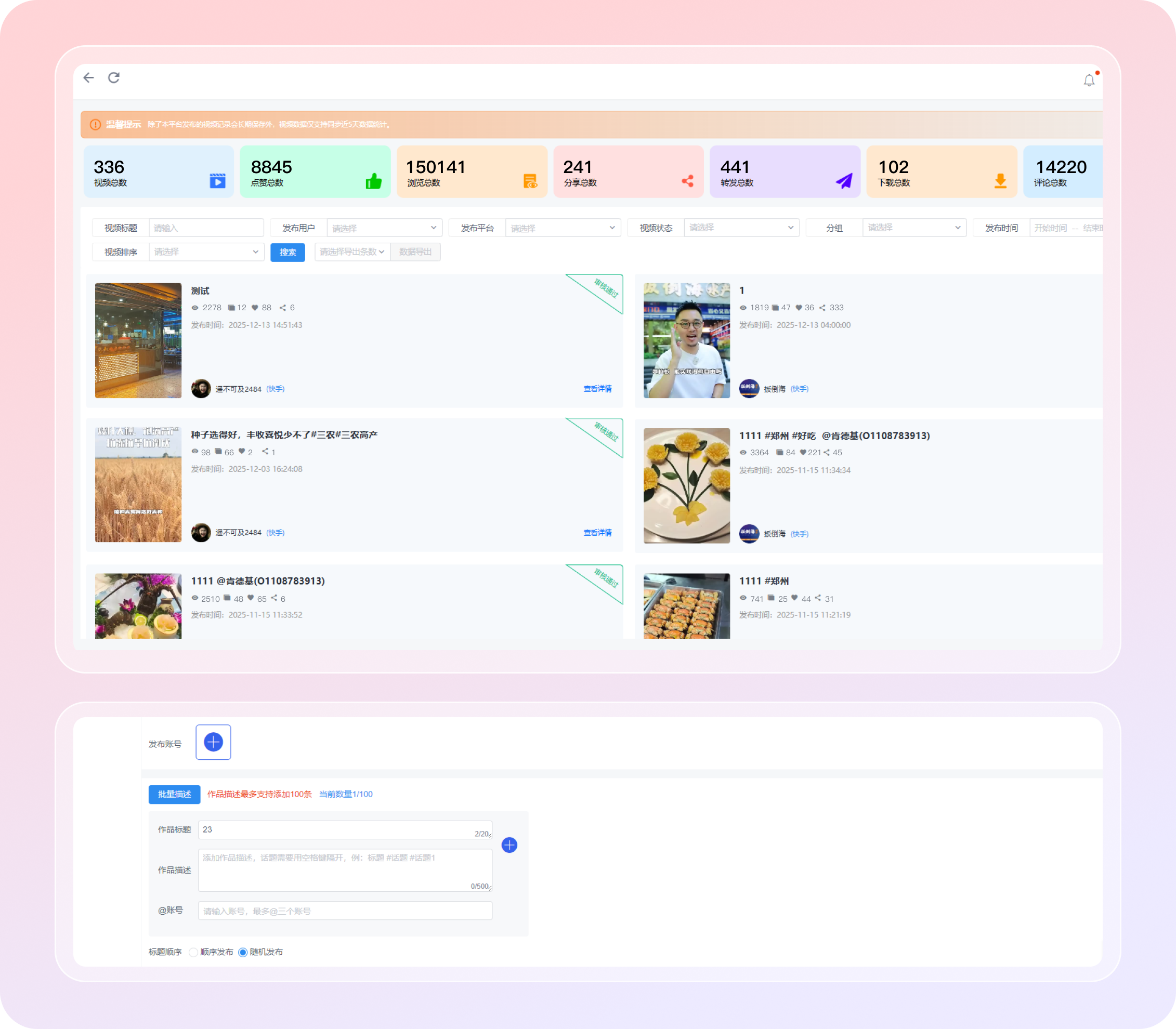Select the 顺序发布 radio button
This screenshot has width=1176, height=1029.
tap(193, 952)
